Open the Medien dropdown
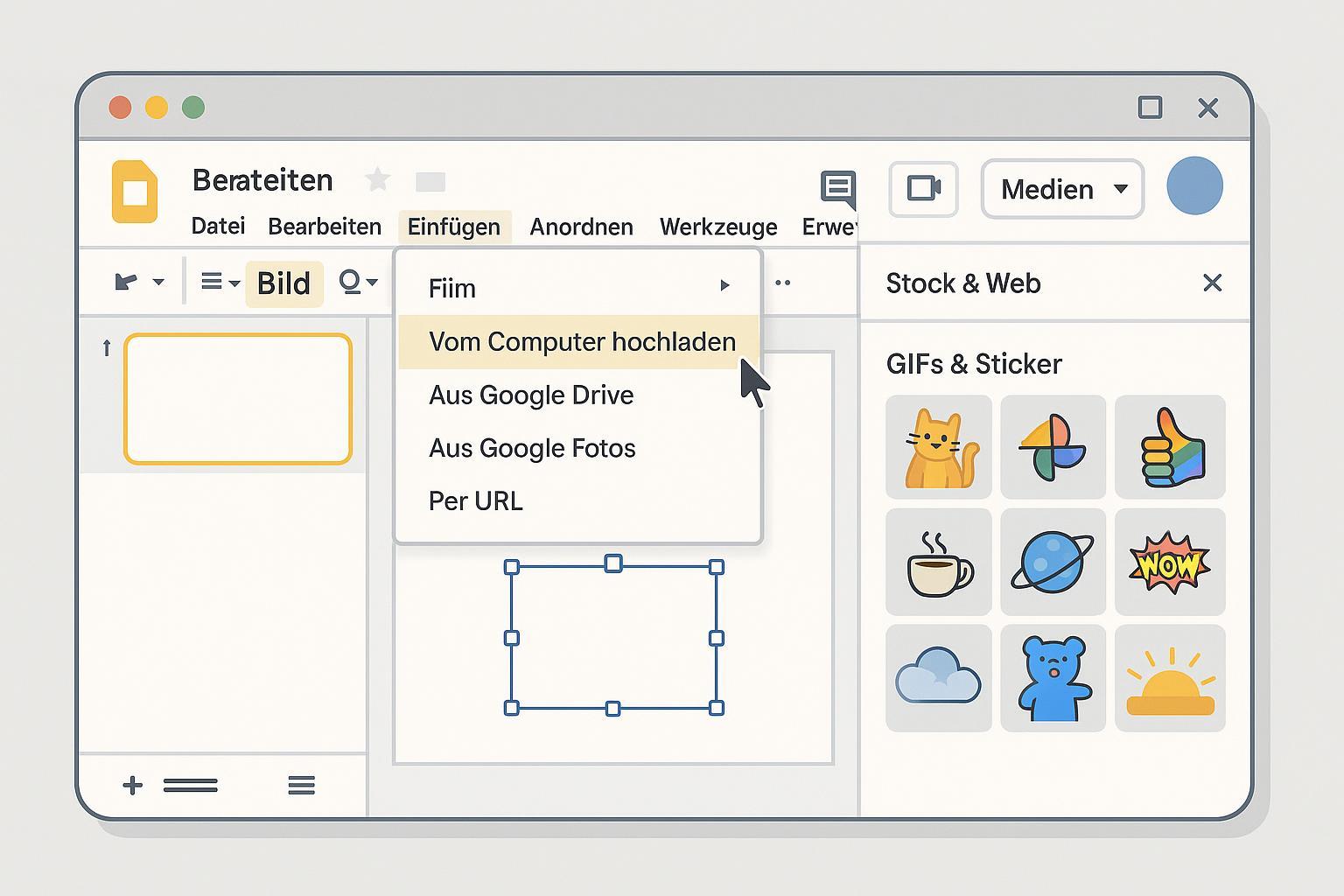 [1062, 189]
